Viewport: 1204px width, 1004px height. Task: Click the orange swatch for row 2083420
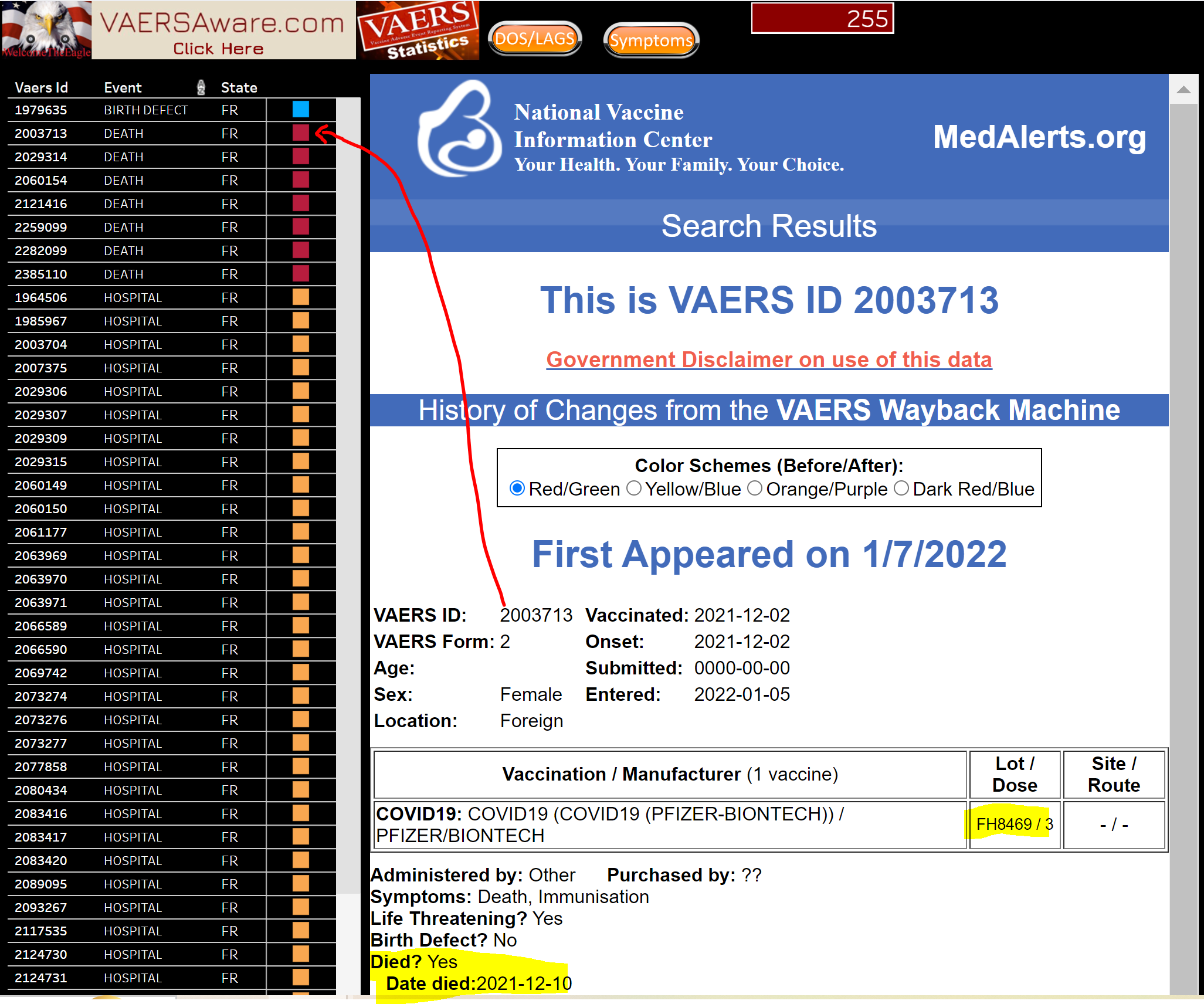[301, 860]
